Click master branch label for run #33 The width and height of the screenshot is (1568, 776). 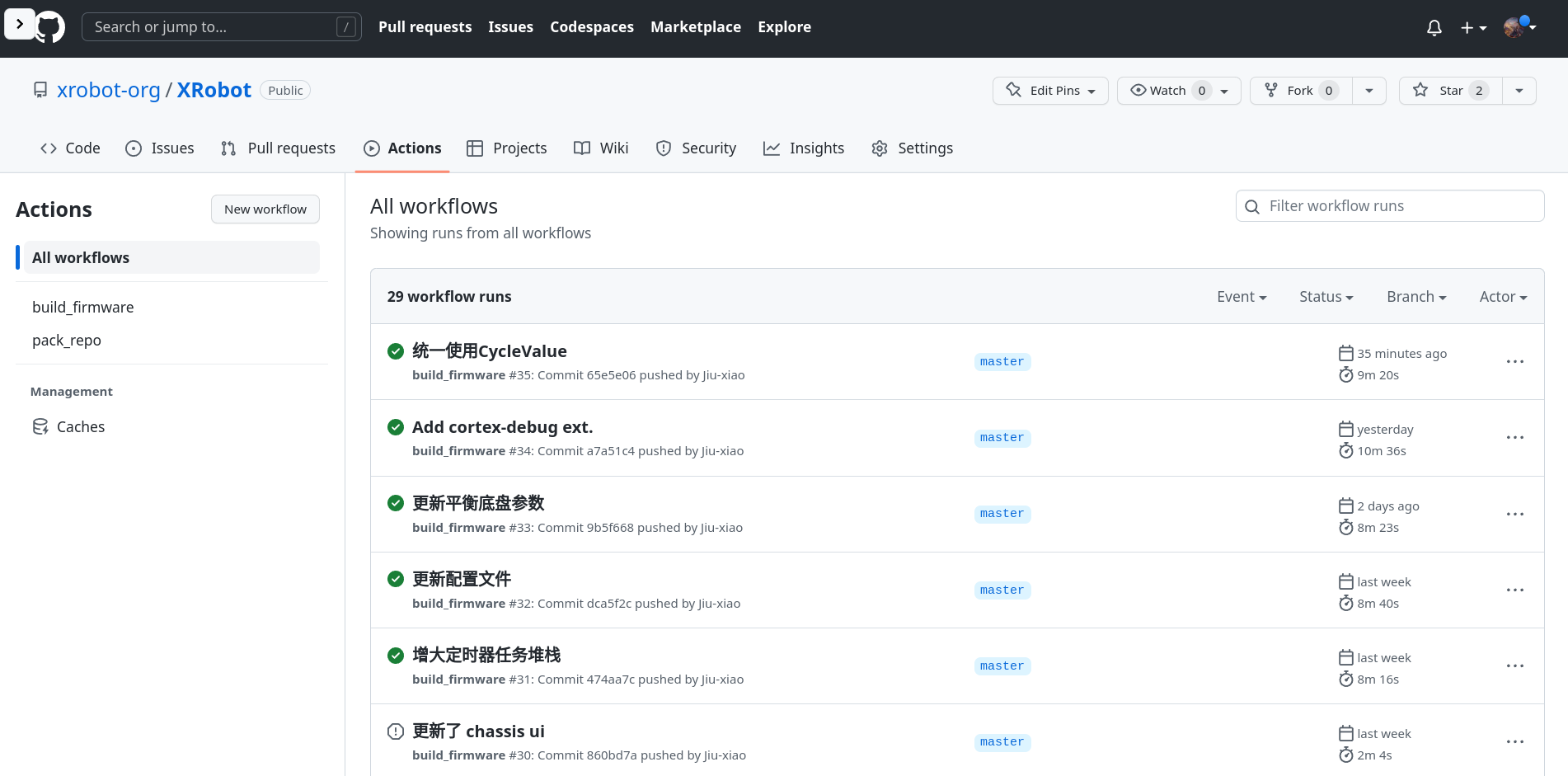1002,514
